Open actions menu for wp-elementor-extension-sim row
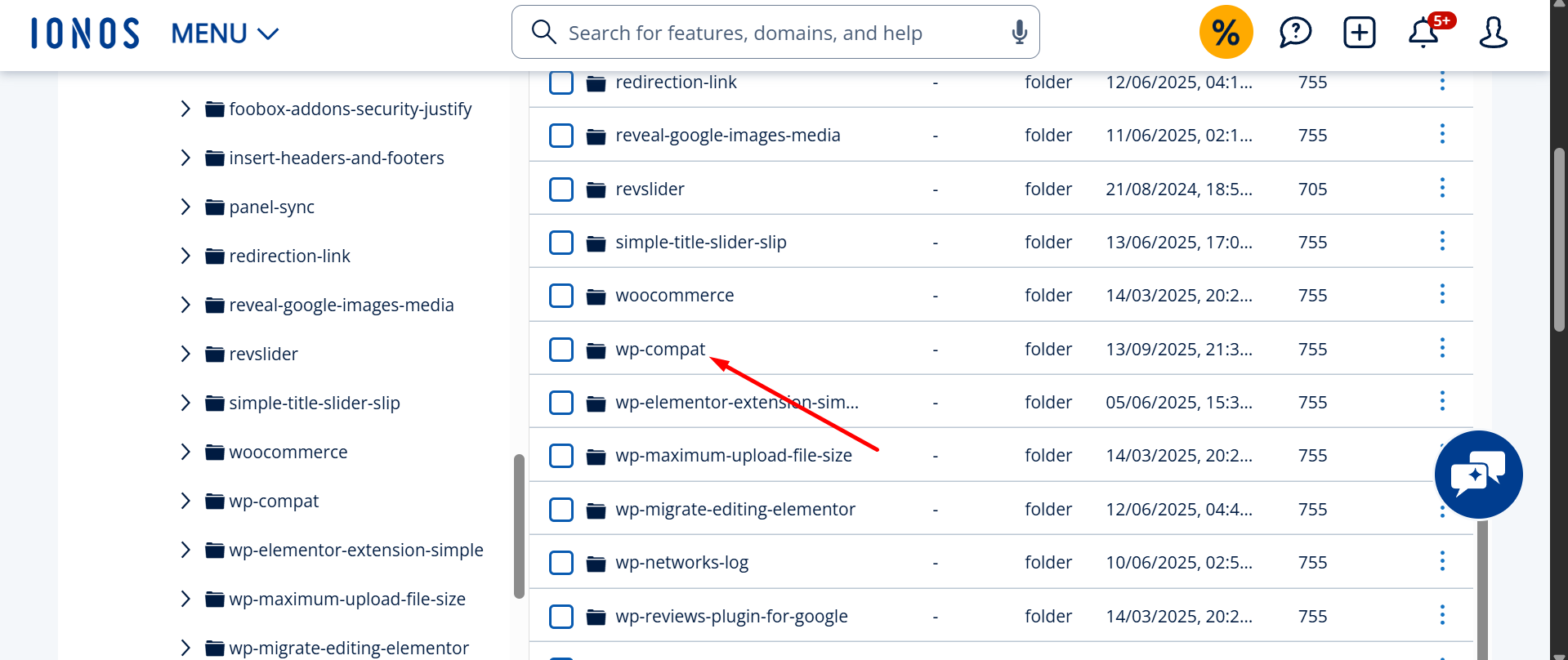Screen dimensions: 1568x660 pyautogui.click(x=1442, y=401)
